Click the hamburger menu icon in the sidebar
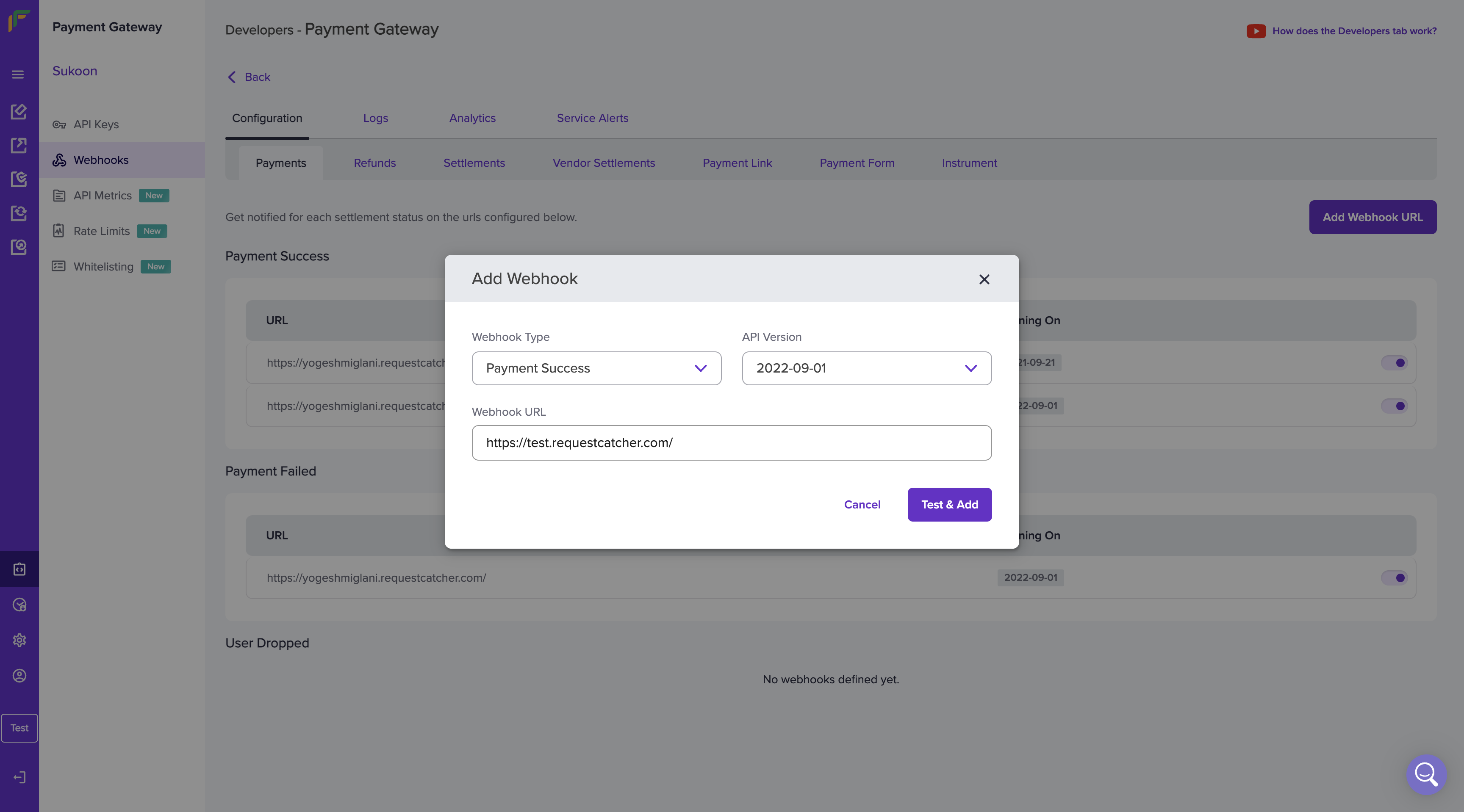This screenshot has width=1464, height=812. 18,75
